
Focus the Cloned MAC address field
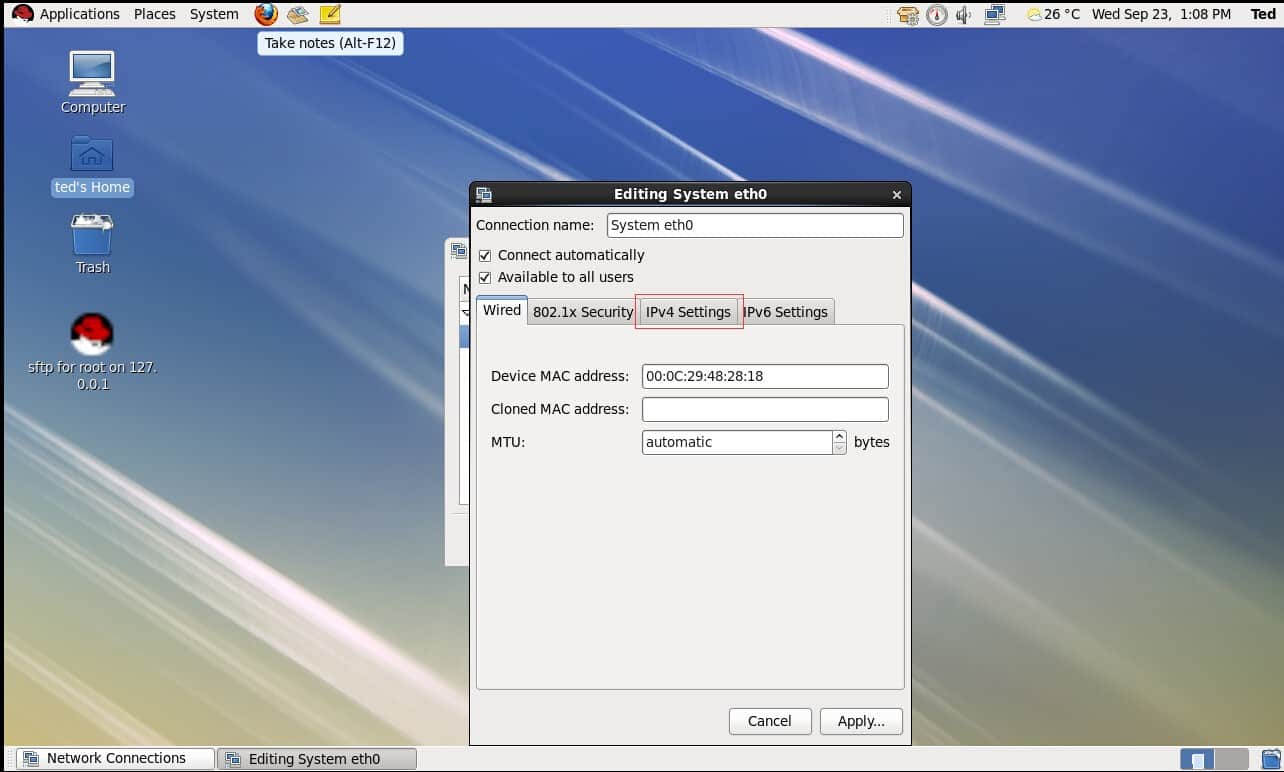coord(765,409)
